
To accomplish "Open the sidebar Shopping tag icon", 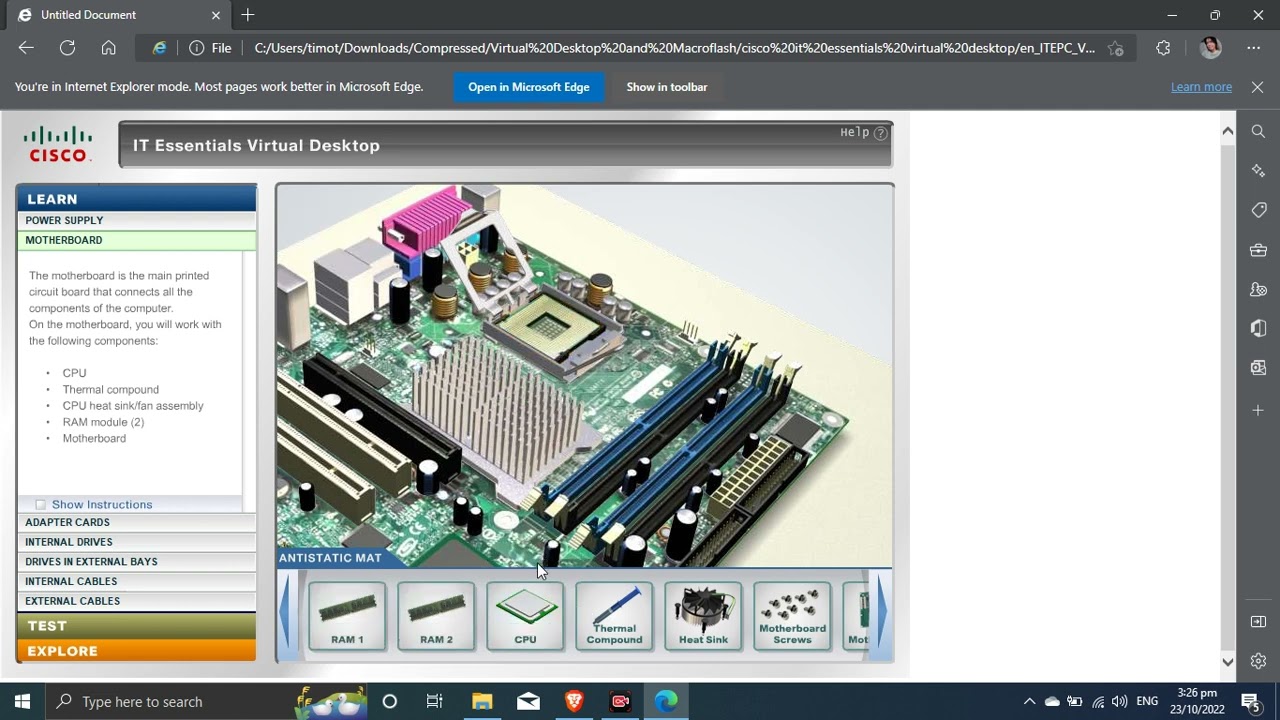I will click(1258, 210).
